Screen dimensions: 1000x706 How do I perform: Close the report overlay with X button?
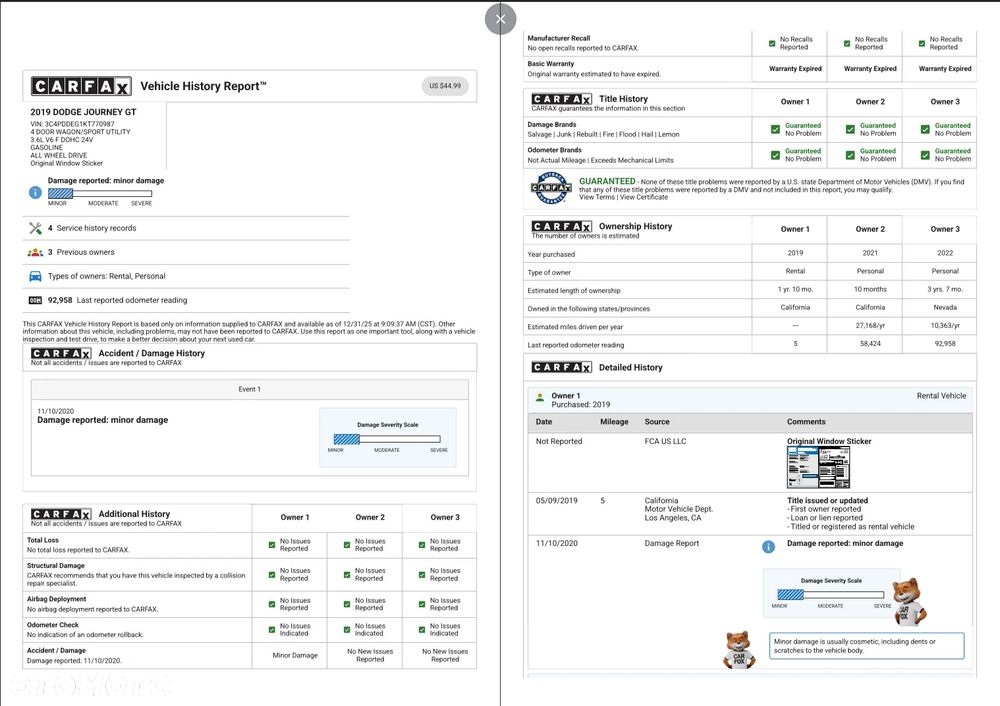(x=500, y=19)
